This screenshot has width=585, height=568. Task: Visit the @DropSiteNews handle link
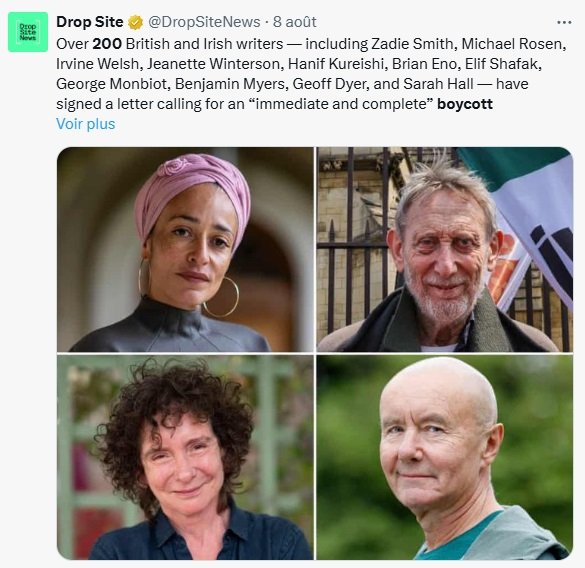[x=204, y=22]
